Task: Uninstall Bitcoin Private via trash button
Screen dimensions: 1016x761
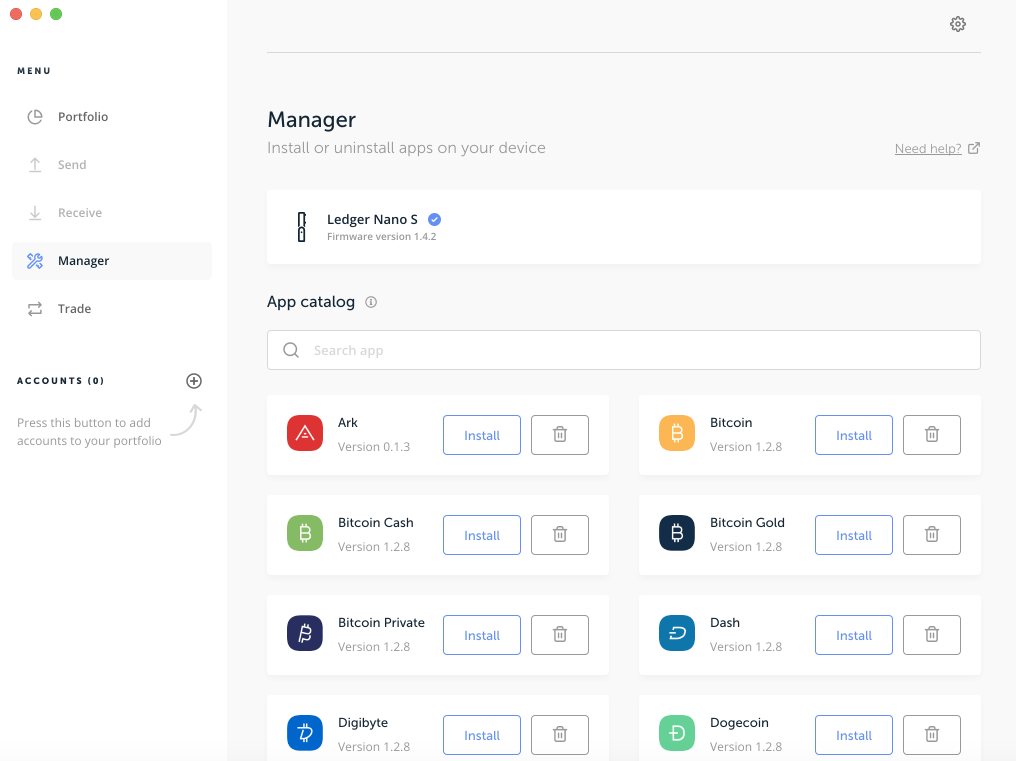Action: (560, 635)
